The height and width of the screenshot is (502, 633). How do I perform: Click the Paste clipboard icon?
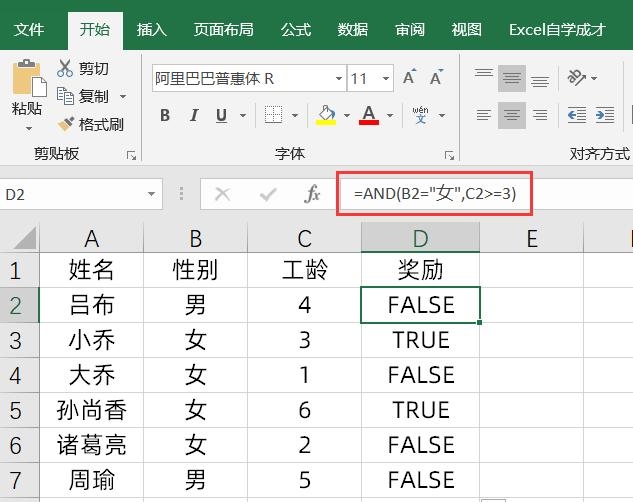pos(29,78)
